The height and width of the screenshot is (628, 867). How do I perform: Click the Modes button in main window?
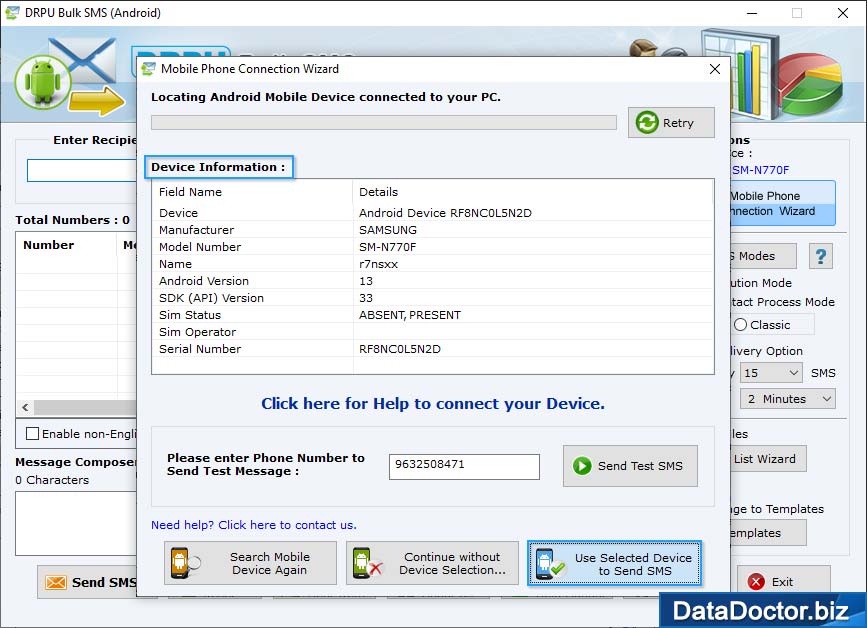pos(763,257)
